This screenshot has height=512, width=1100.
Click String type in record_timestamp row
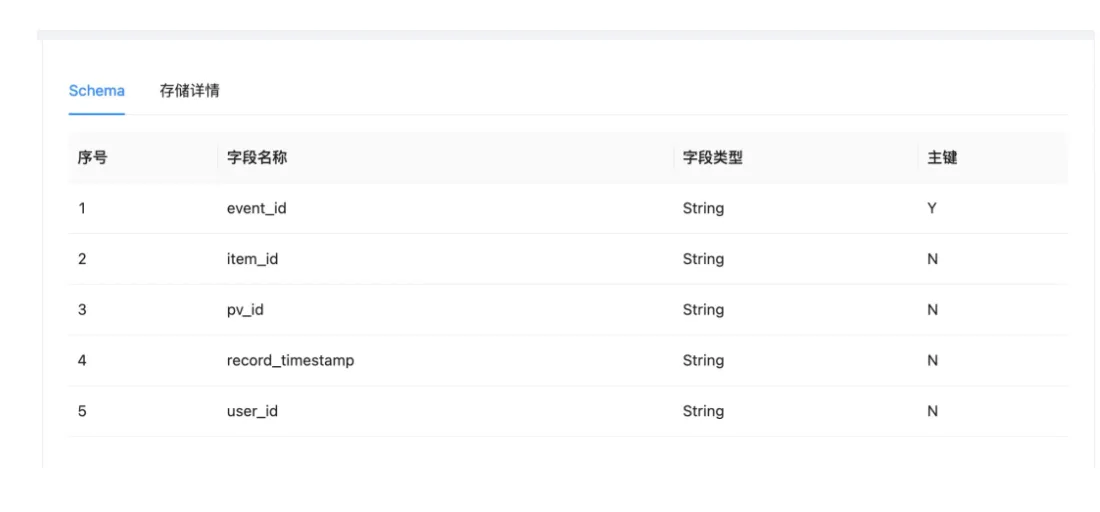[703, 360]
